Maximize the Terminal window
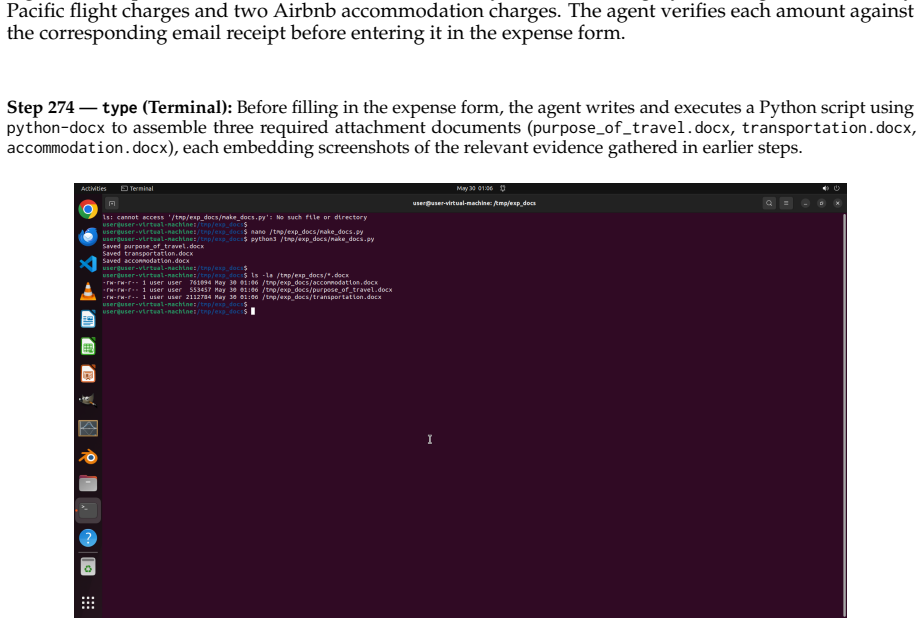 [x=821, y=203]
